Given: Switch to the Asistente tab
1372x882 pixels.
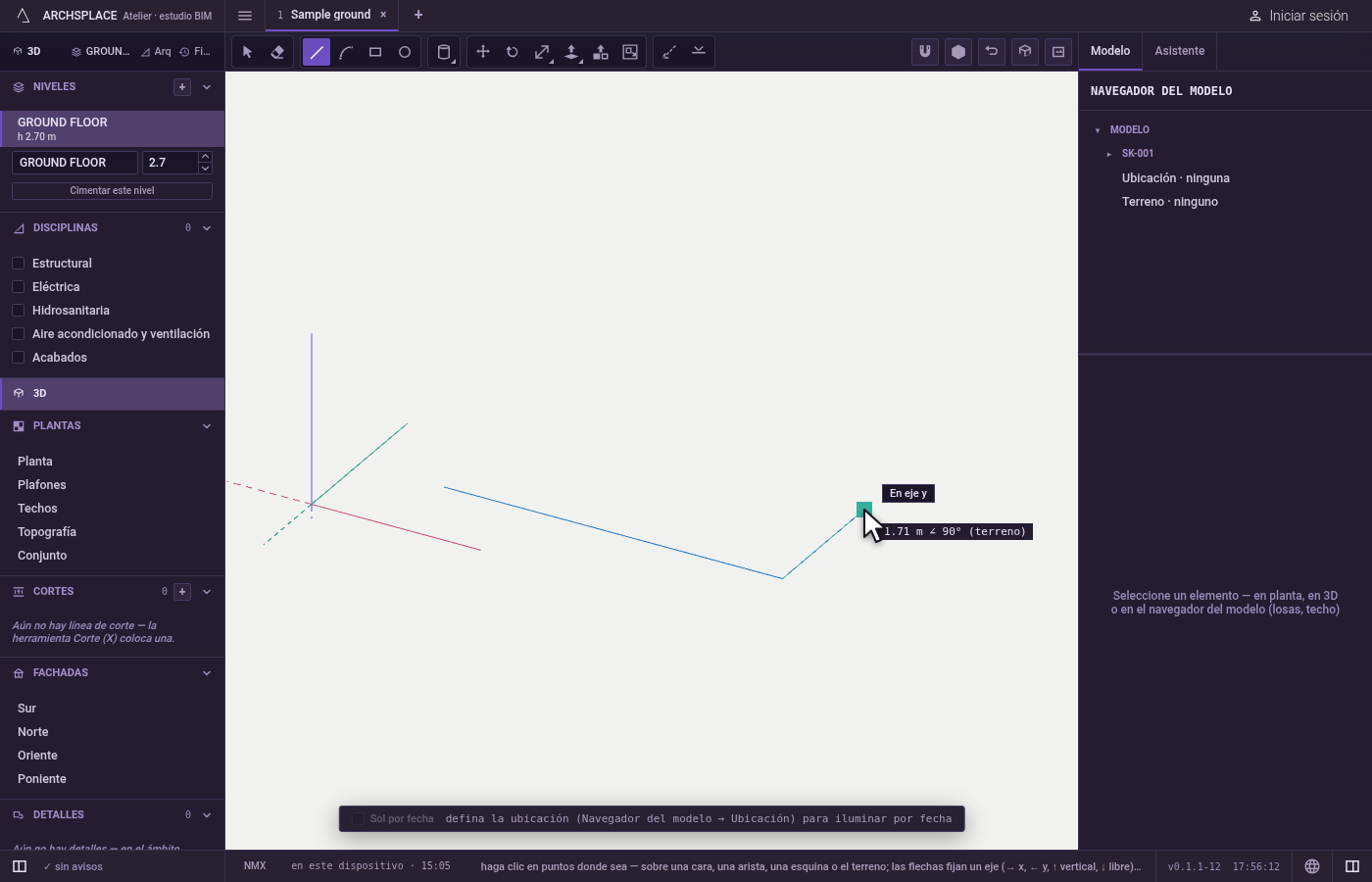Looking at the screenshot, I should click(1180, 51).
